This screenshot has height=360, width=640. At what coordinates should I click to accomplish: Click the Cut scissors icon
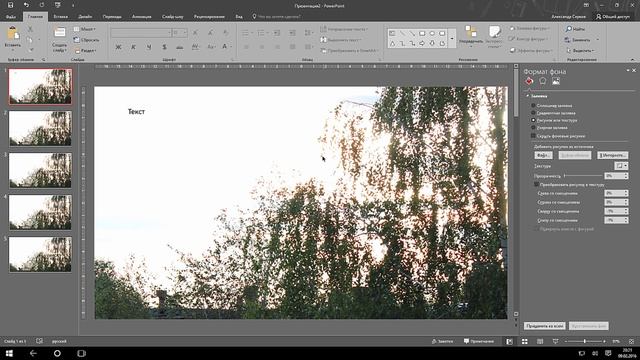coord(30,29)
